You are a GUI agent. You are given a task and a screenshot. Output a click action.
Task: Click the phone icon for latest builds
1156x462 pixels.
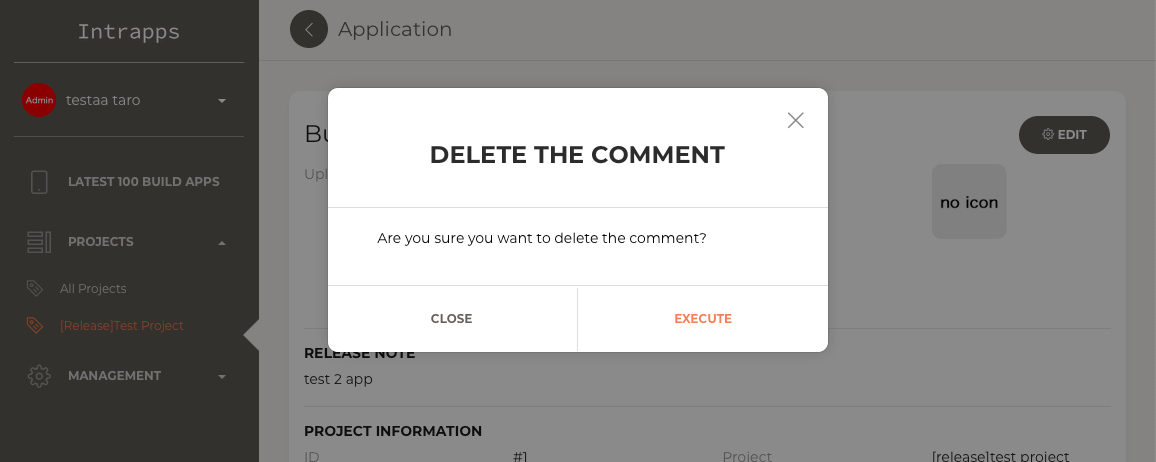click(39, 182)
